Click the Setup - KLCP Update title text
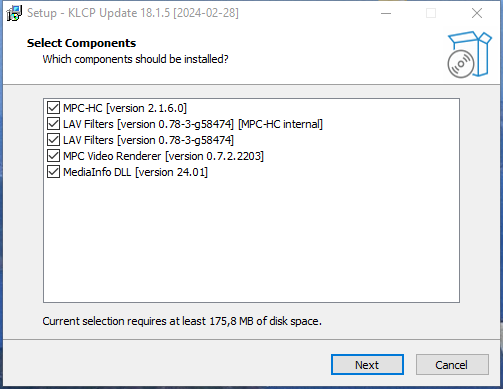This screenshot has height=389, width=503. 133,13
